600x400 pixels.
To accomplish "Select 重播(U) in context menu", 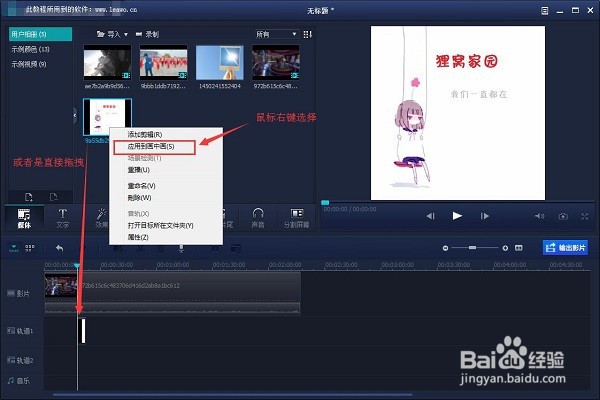I will 139,170.
